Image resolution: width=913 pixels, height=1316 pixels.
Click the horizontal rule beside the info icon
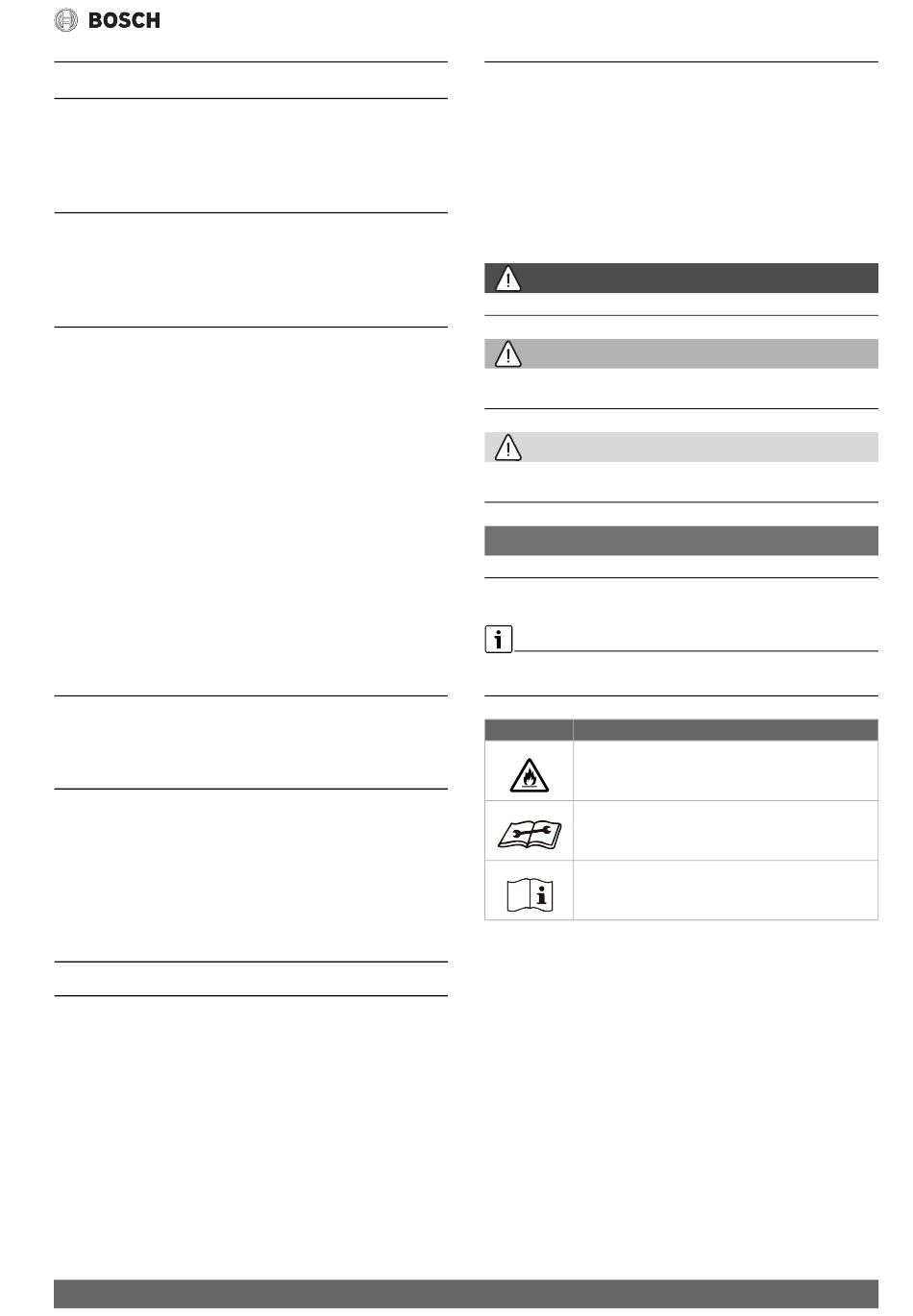(696, 651)
